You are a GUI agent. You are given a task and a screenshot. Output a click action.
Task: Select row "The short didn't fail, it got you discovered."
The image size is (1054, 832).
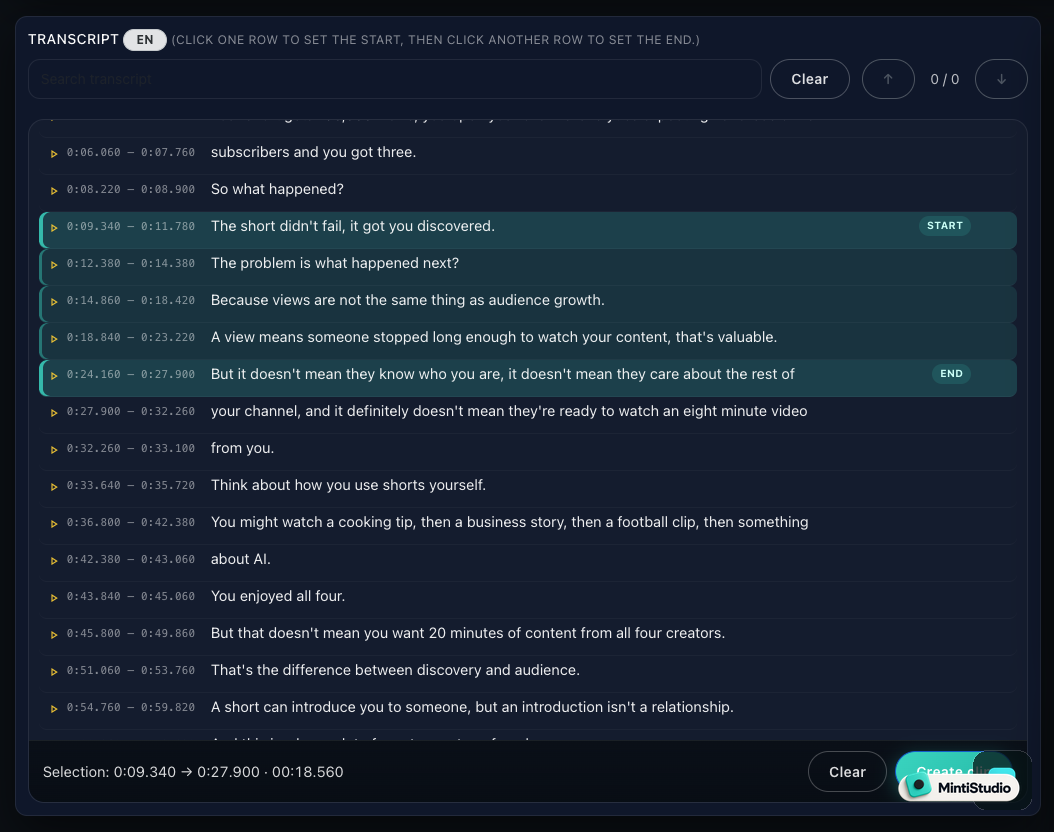click(x=528, y=230)
